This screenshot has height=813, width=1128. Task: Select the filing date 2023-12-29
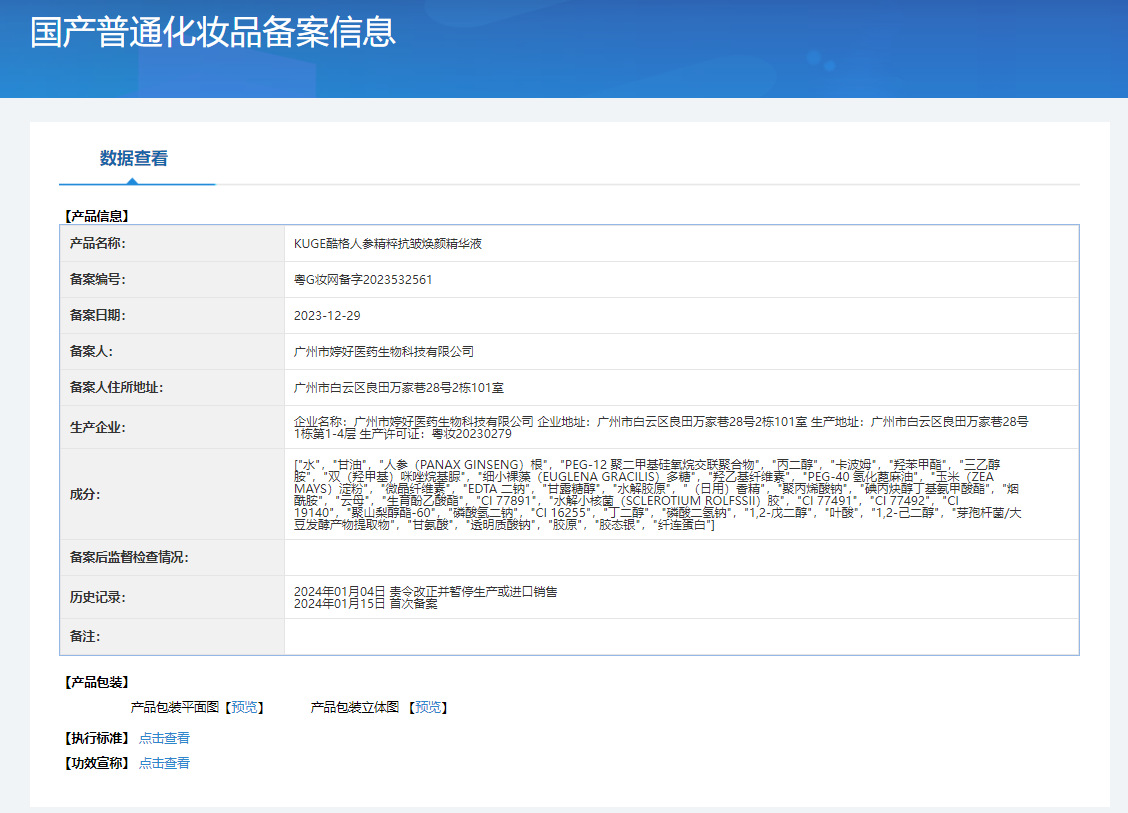click(x=327, y=316)
